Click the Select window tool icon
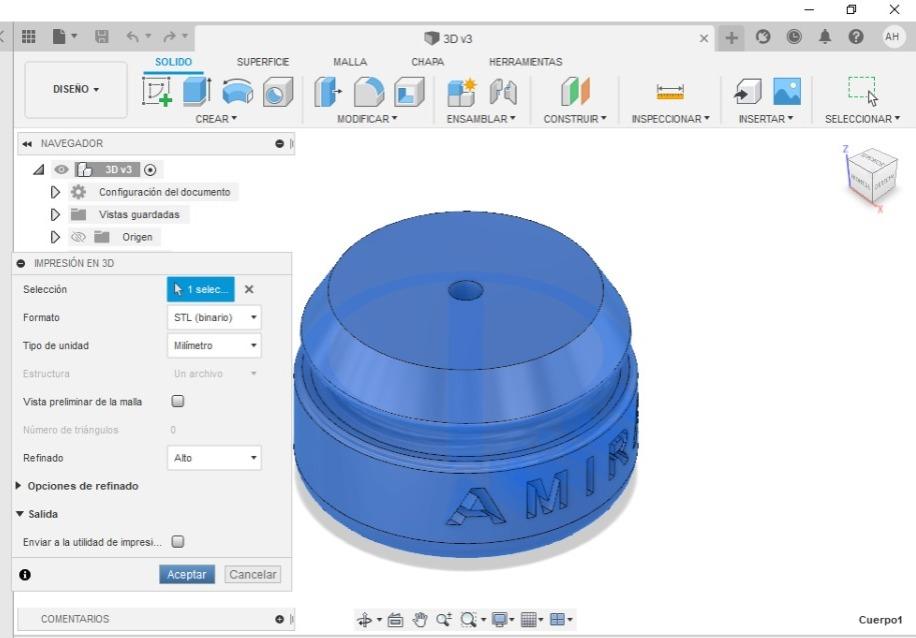This screenshot has height=638, width=916. [863, 91]
